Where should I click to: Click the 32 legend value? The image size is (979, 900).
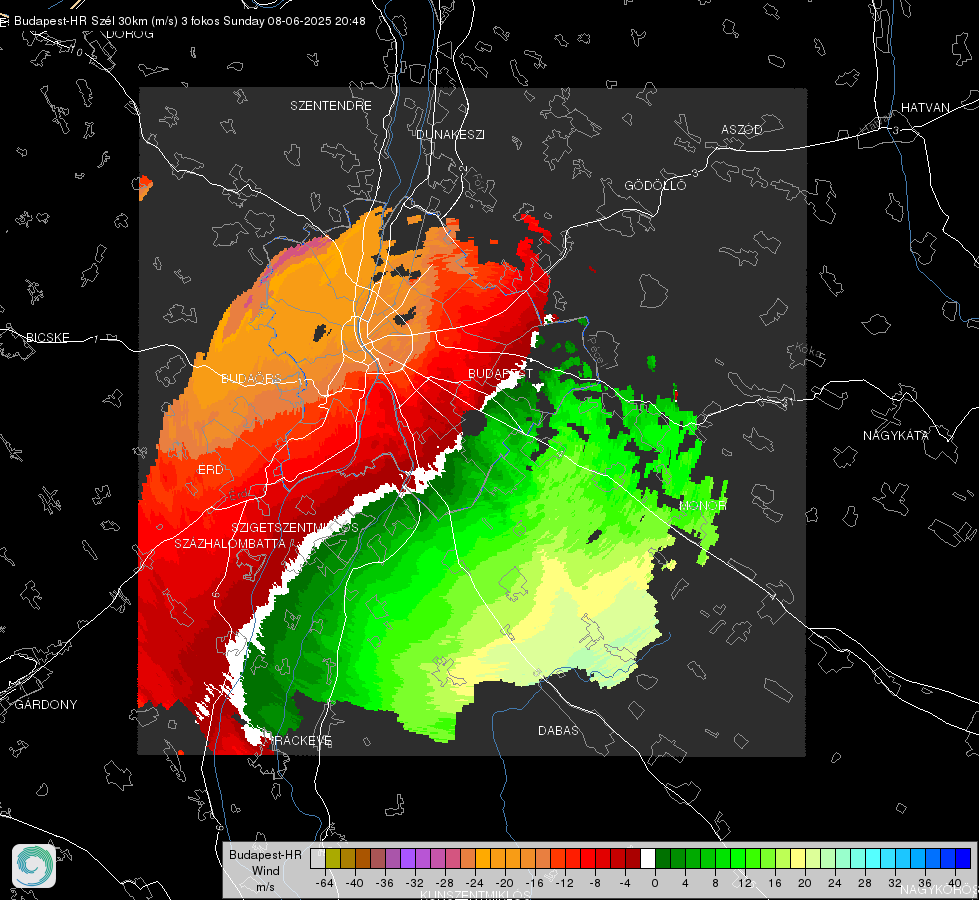[895, 883]
